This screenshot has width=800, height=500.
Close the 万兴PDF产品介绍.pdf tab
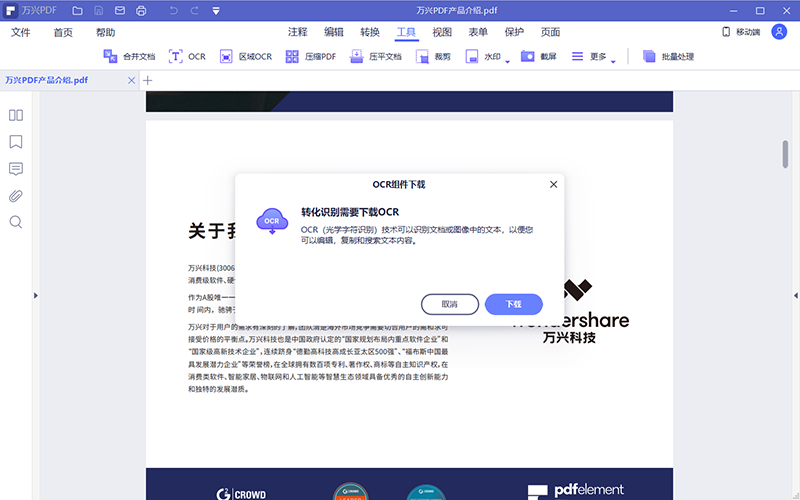(x=131, y=81)
